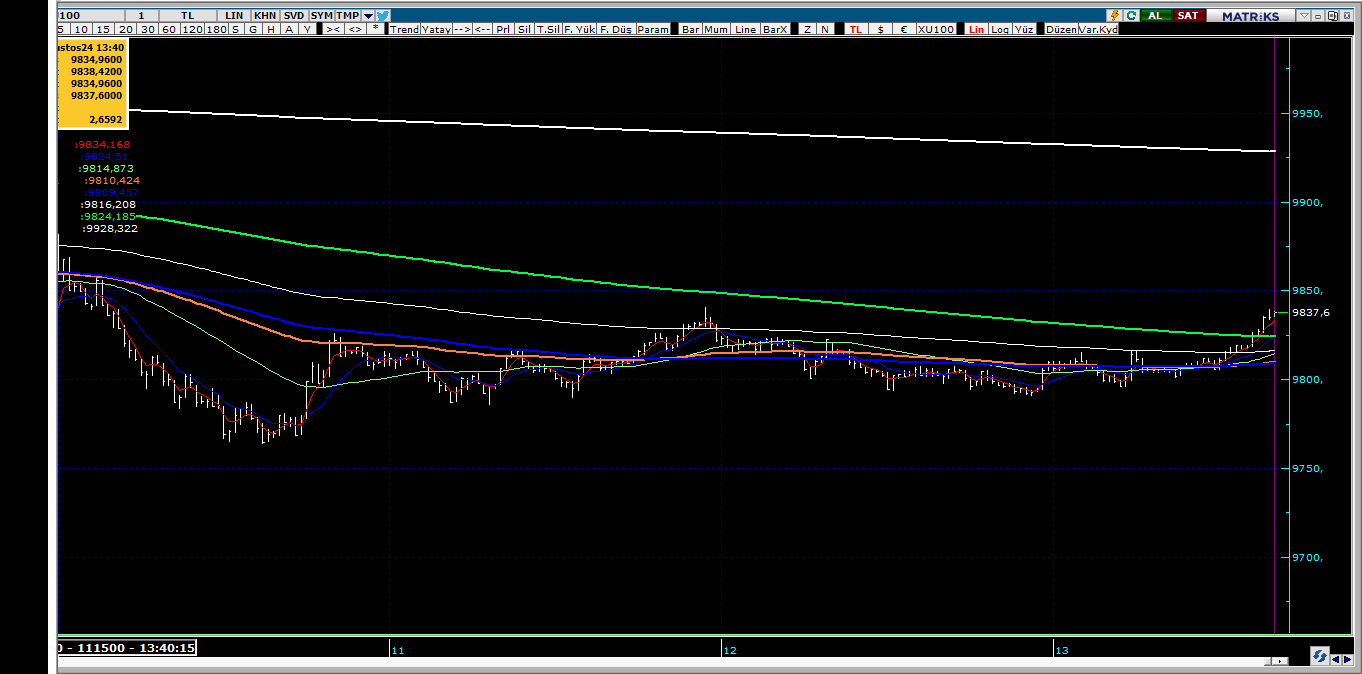Screen dimensions: 1362x674
Task: Click the SYM button in the top row
Action: click(322, 15)
